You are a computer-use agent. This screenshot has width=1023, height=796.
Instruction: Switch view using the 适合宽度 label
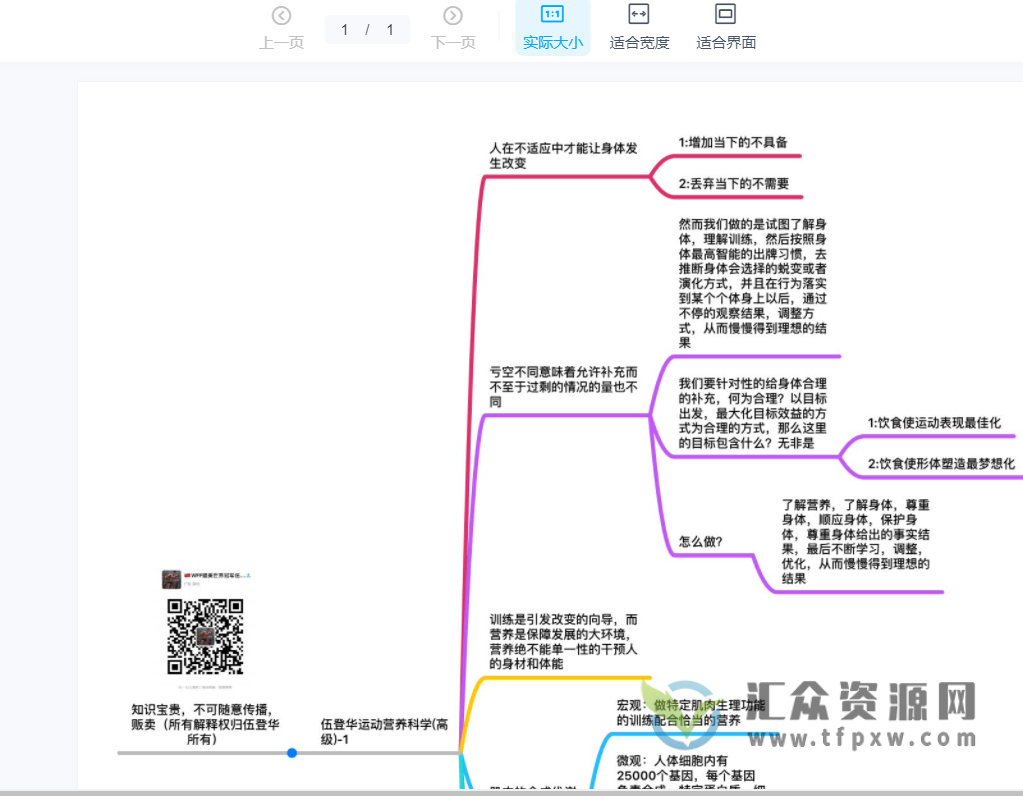pos(639,43)
